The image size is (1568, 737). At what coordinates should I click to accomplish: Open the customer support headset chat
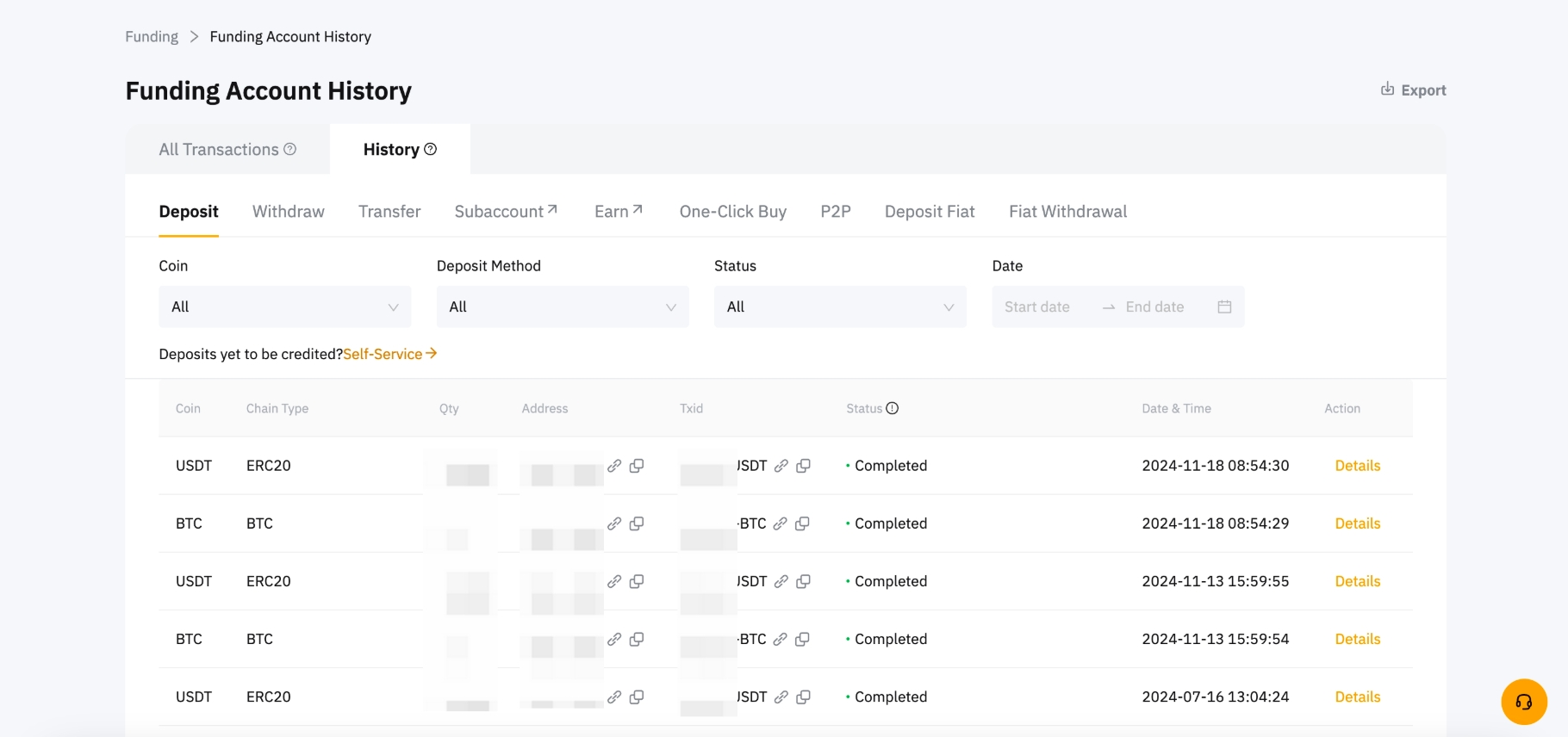[x=1523, y=702]
